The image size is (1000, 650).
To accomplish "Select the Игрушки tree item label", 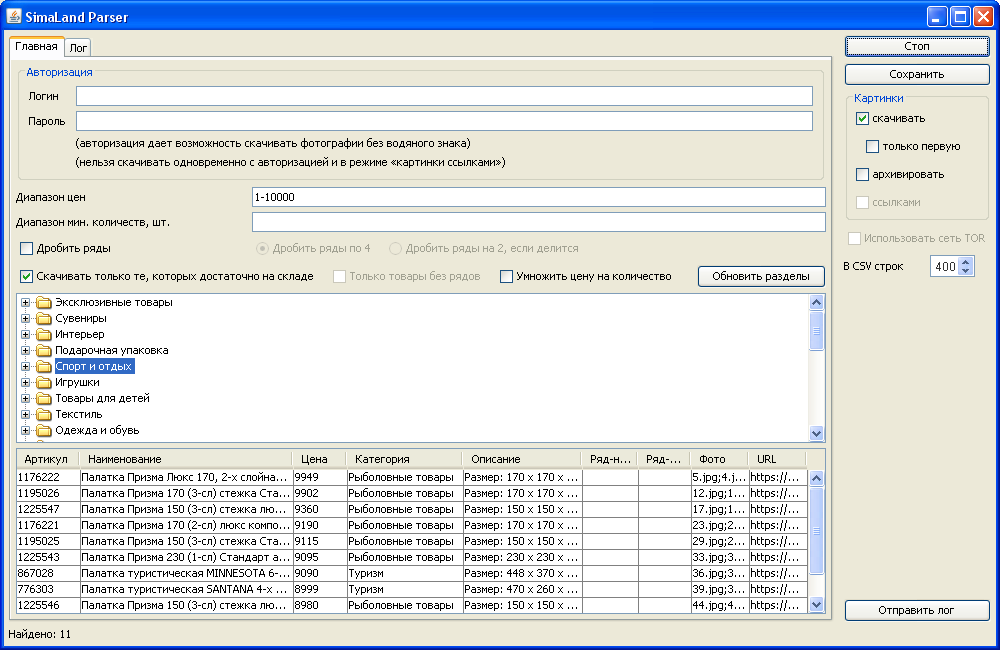I will pyautogui.click(x=77, y=382).
